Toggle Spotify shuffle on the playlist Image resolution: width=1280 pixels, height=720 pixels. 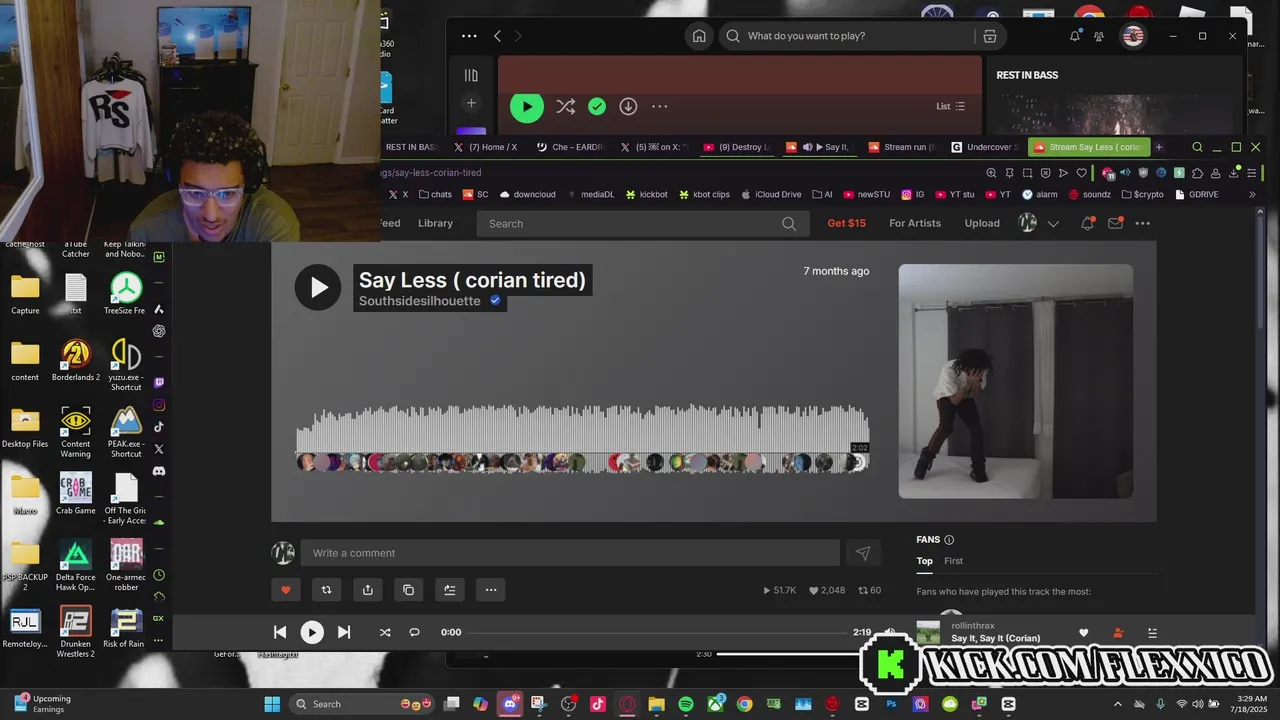coord(565,106)
